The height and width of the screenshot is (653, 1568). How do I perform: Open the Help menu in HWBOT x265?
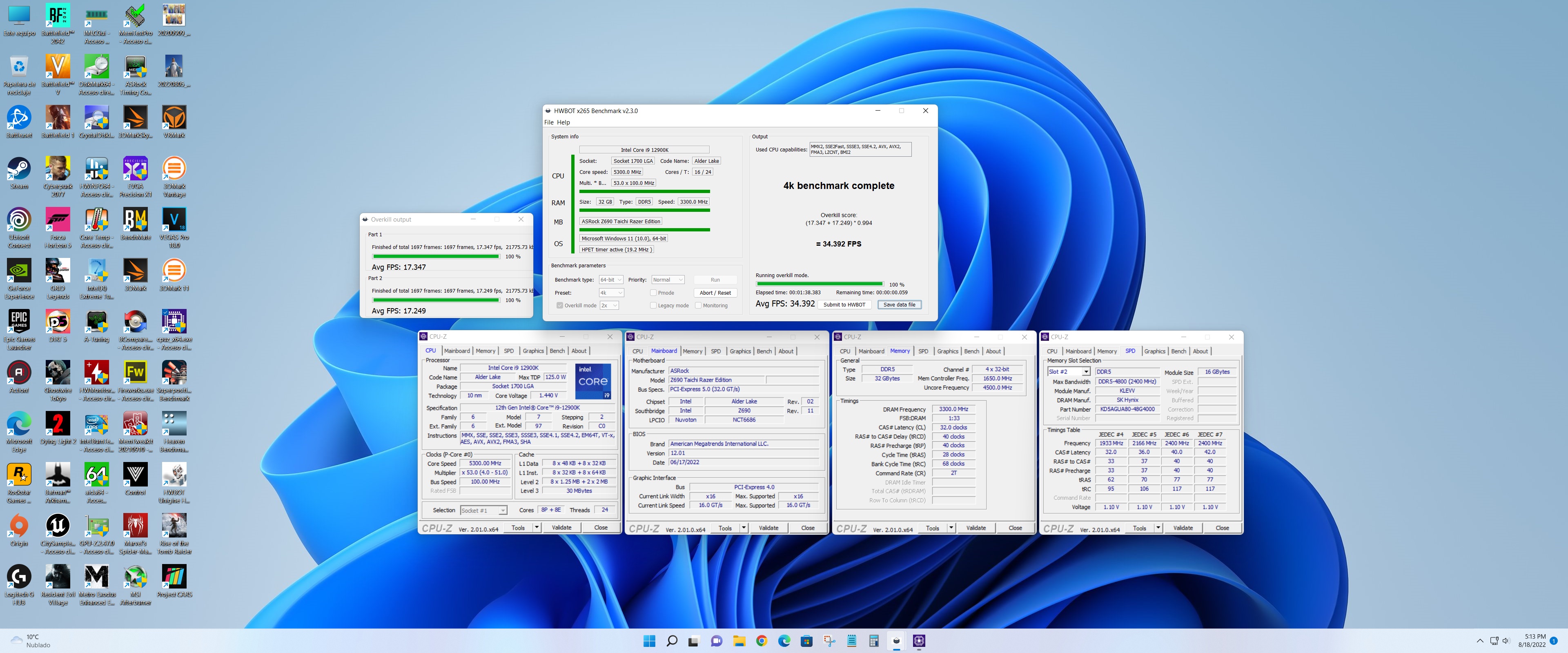563,122
